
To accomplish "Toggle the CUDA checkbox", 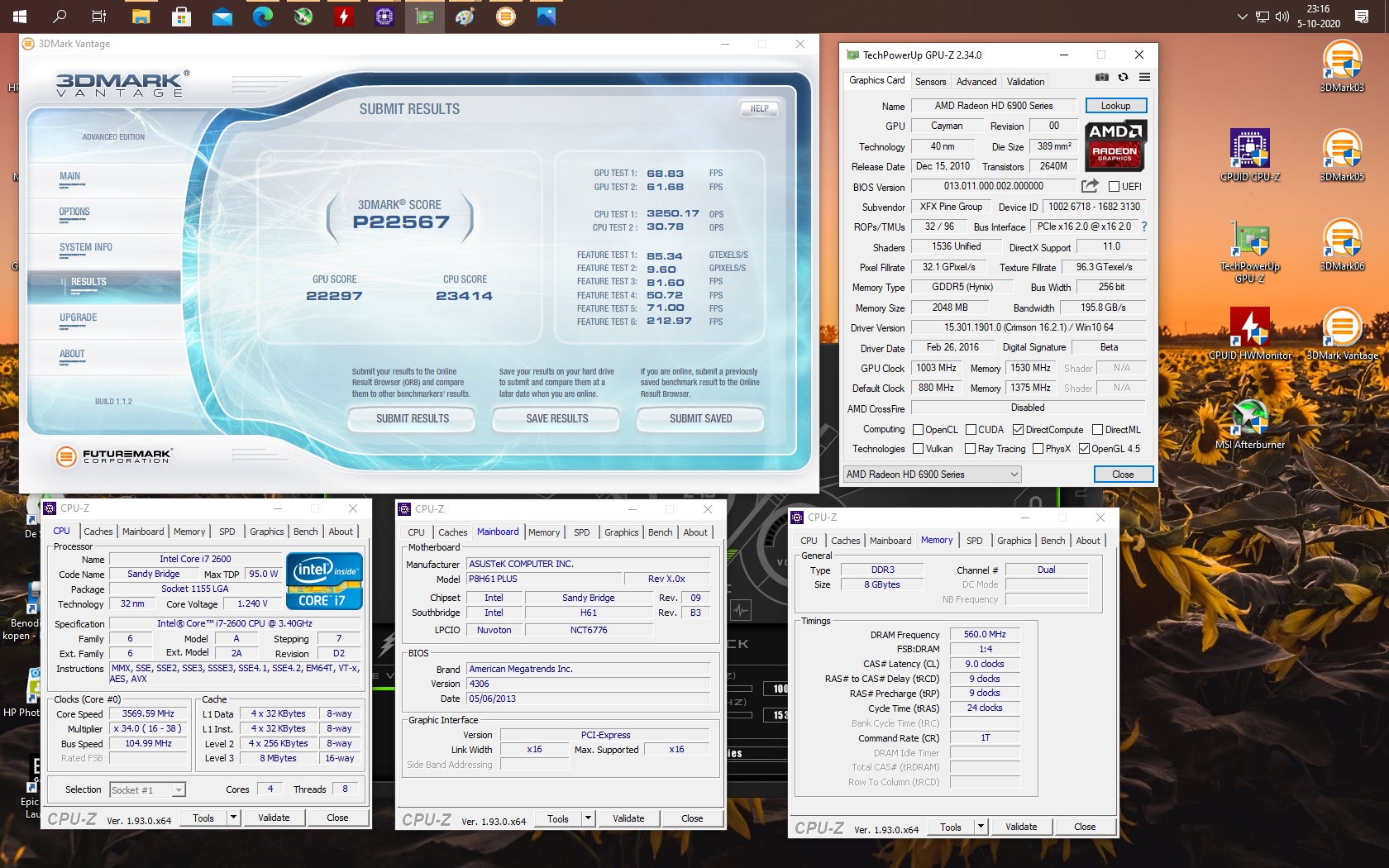I will tap(971, 430).
